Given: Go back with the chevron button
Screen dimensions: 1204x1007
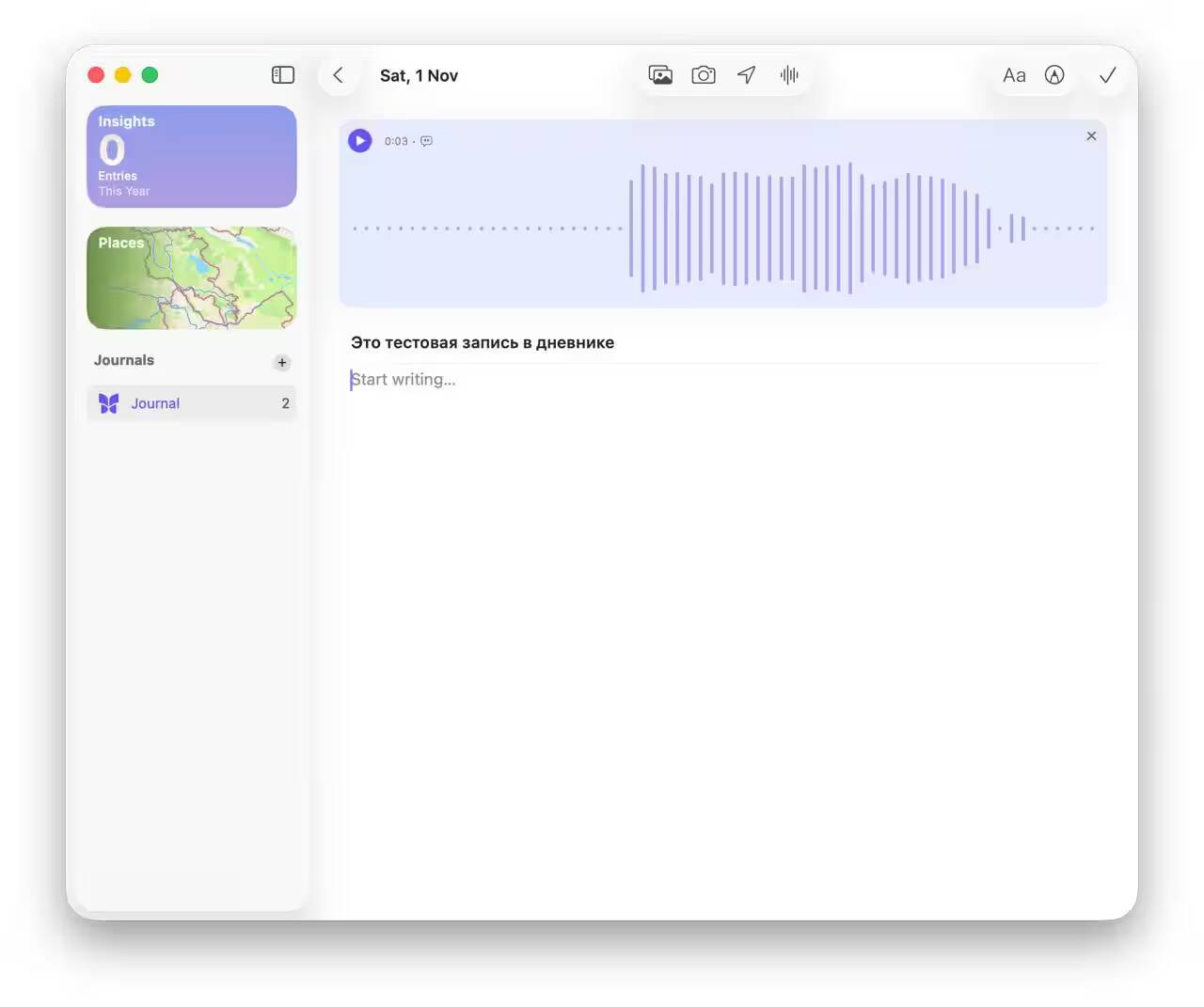Looking at the screenshot, I should [x=339, y=75].
